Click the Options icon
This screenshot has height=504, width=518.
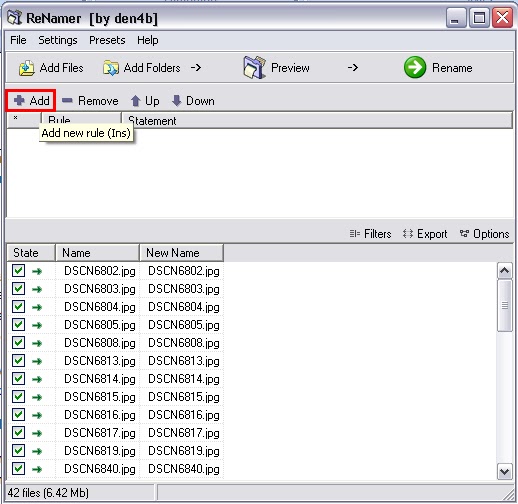(x=464, y=234)
